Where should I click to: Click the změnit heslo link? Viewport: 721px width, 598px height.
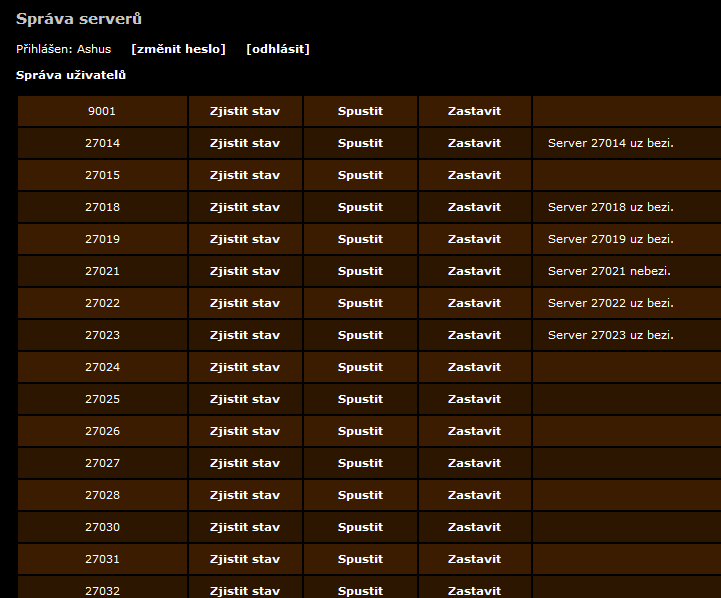coord(178,49)
